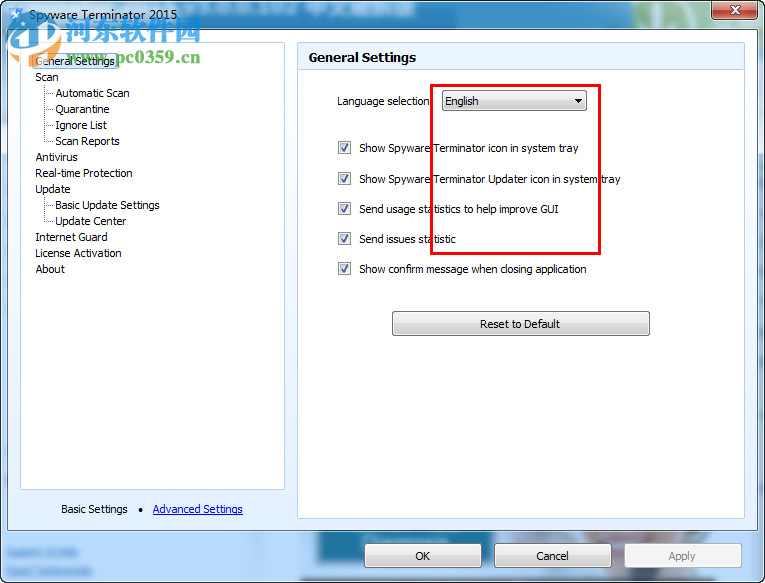Select Real-time Protection settings

(x=84, y=173)
